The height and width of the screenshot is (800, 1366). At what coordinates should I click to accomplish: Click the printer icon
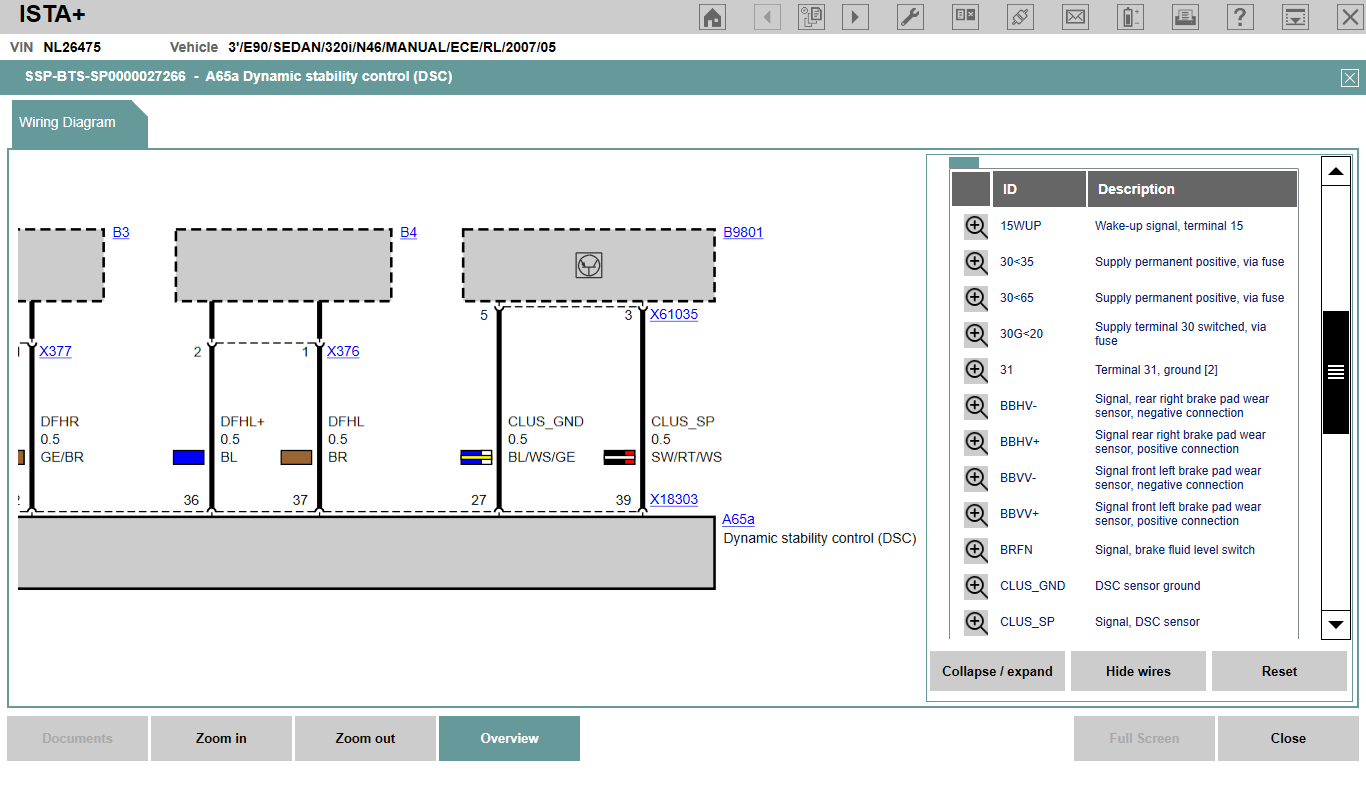pos(1185,17)
